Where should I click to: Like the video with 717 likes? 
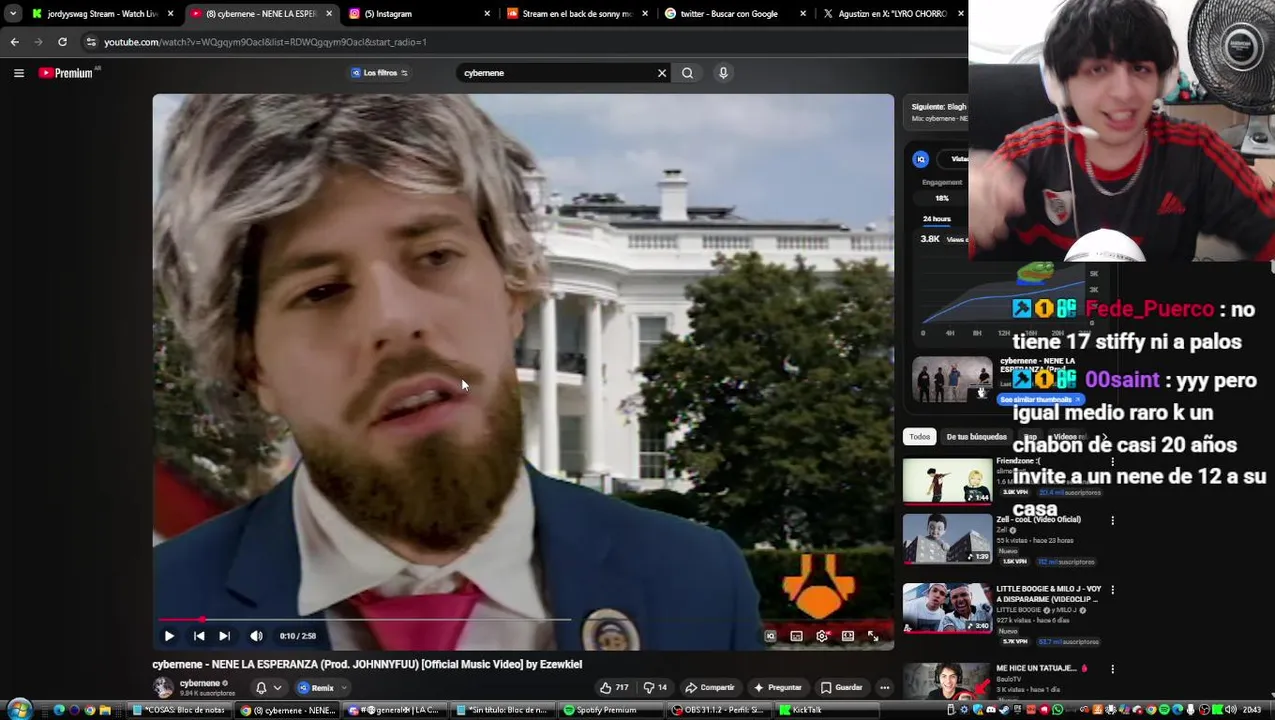(614, 688)
